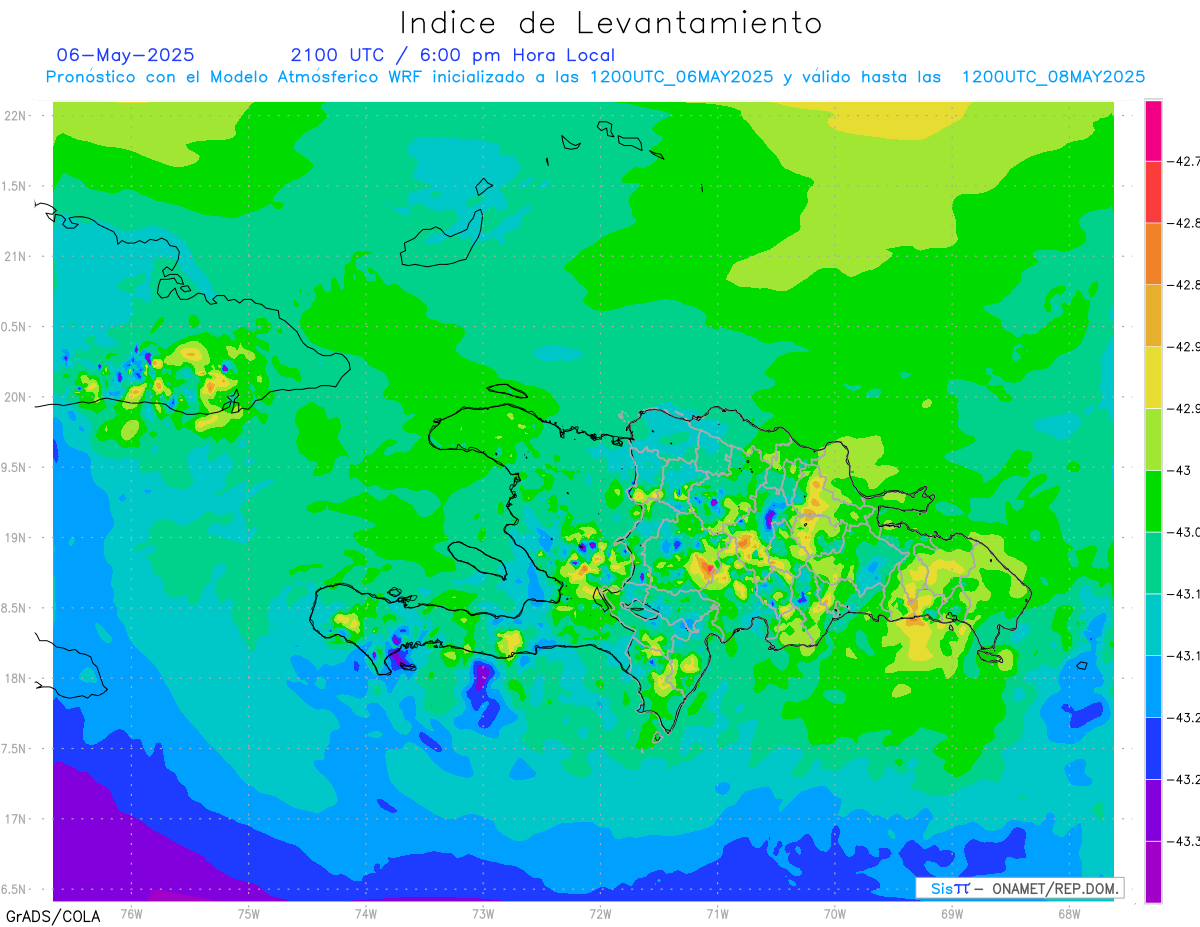This screenshot has width=1200, height=927.
Task: Click the 'Indice de Levantamiento' title
Action: click(611, 22)
